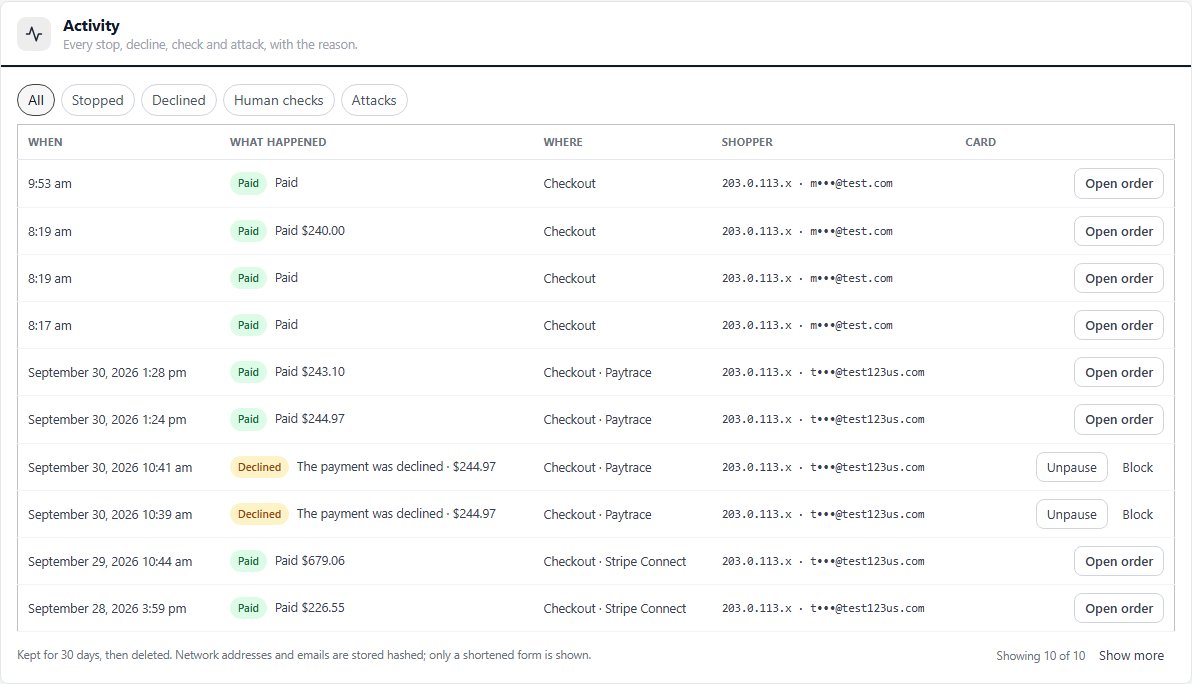Filter activity by Stopped
This screenshot has width=1192, height=684.
[x=97, y=100]
